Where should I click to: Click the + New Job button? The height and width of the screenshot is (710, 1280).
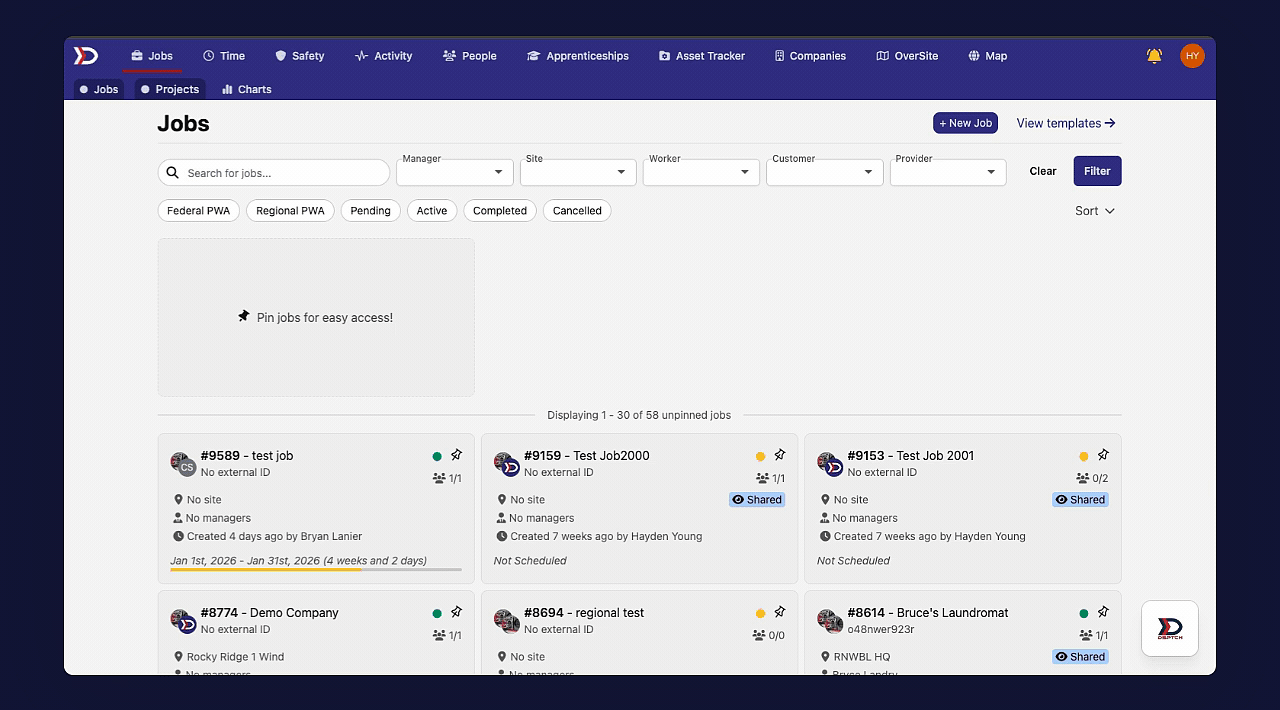[x=965, y=123]
